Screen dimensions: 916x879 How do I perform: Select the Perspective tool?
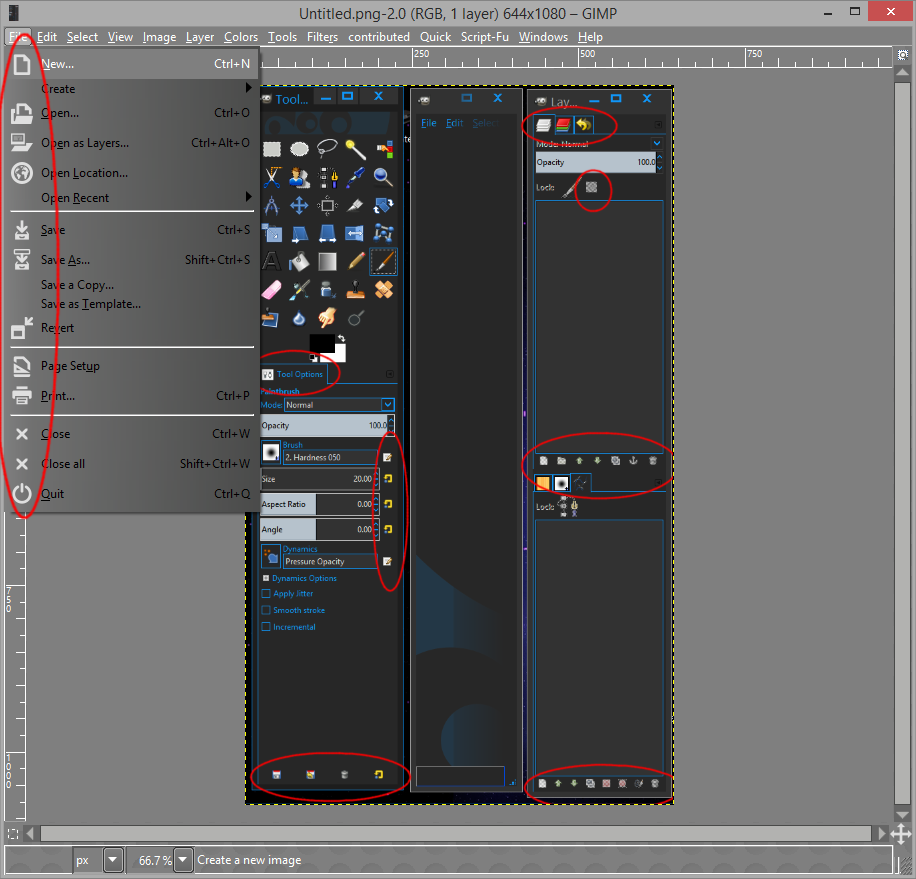(x=327, y=234)
